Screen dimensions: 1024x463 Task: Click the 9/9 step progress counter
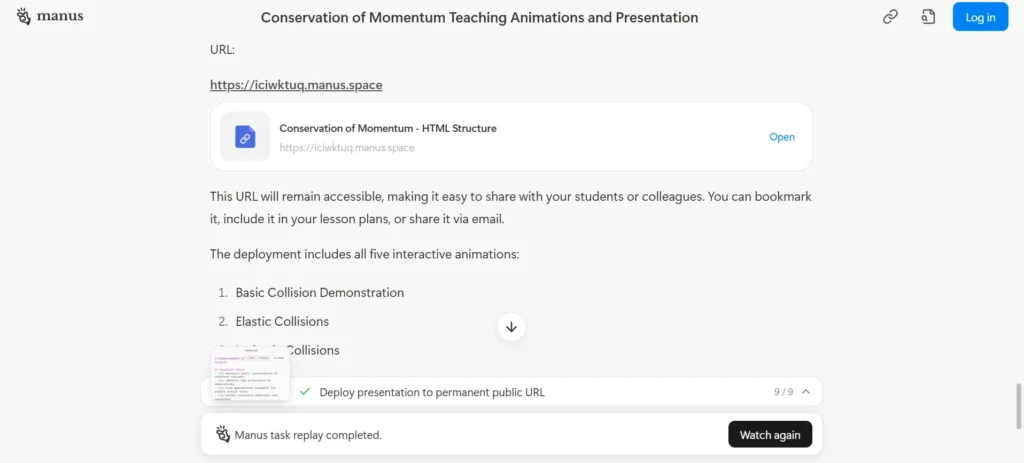point(783,392)
